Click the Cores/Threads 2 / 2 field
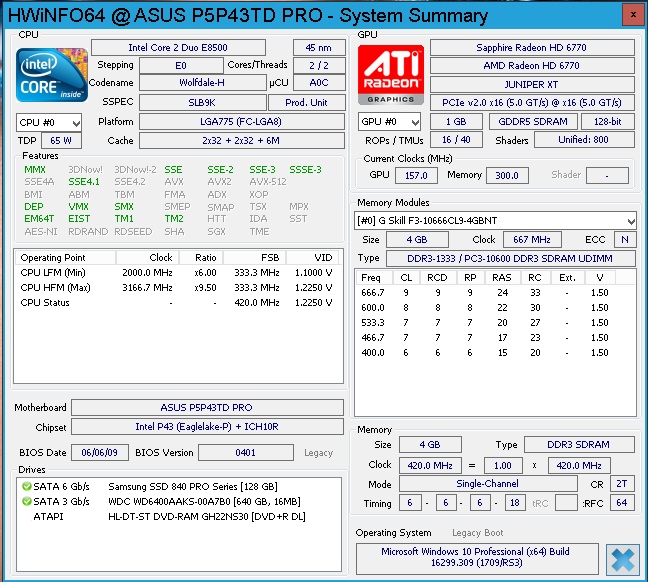The width and height of the screenshot is (648, 582). (x=319, y=65)
